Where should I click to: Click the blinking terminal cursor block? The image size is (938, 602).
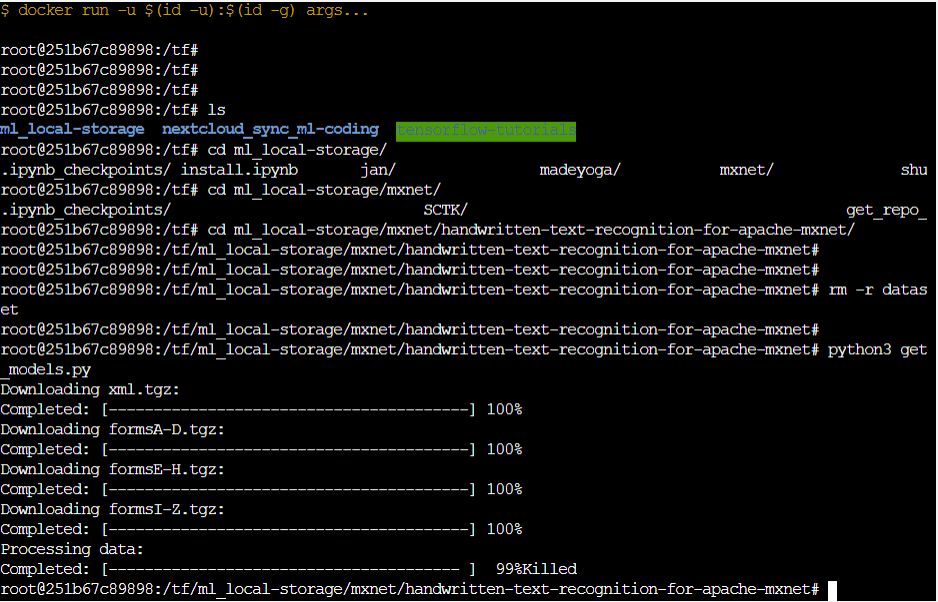click(x=832, y=589)
